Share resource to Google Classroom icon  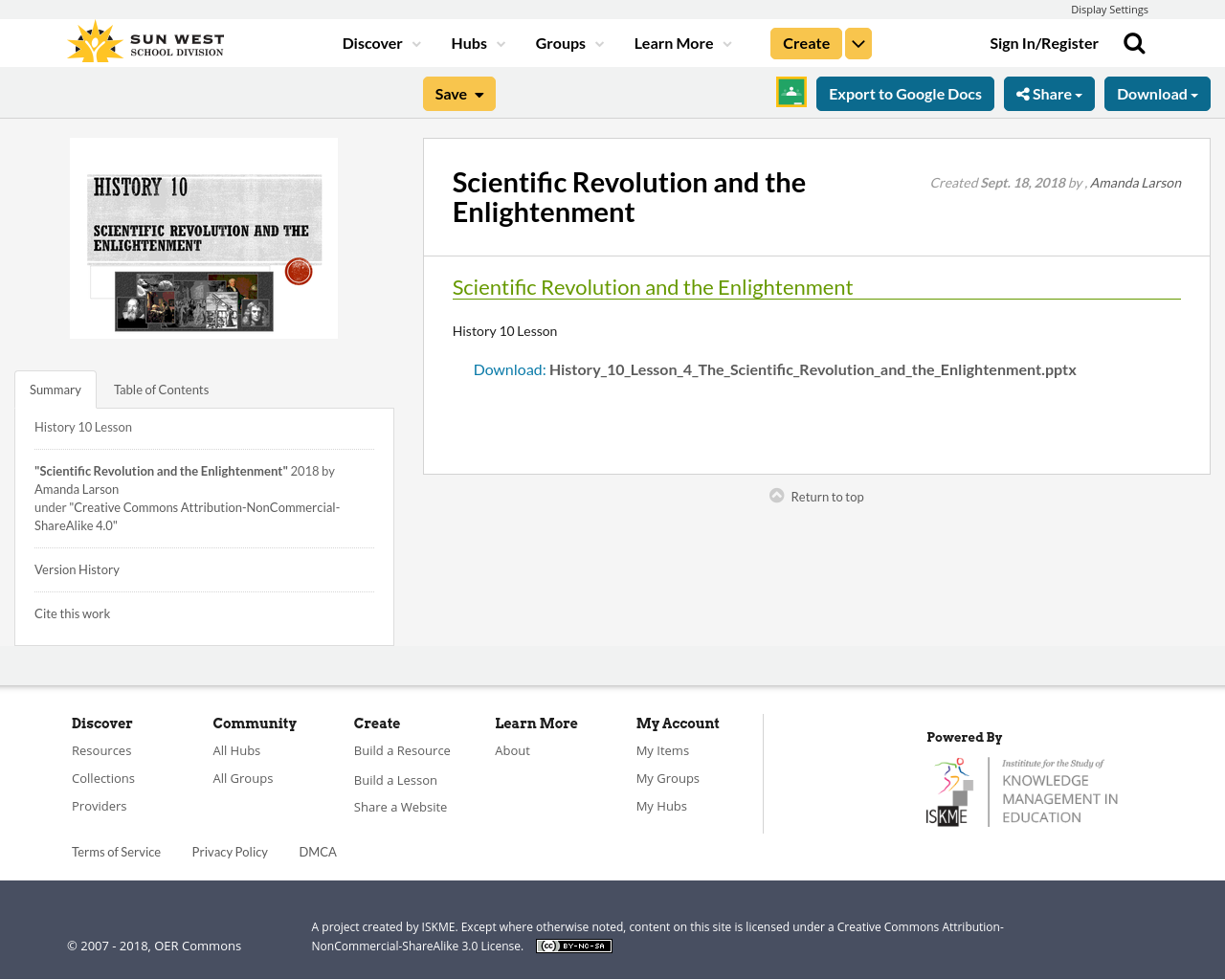click(x=791, y=93)
